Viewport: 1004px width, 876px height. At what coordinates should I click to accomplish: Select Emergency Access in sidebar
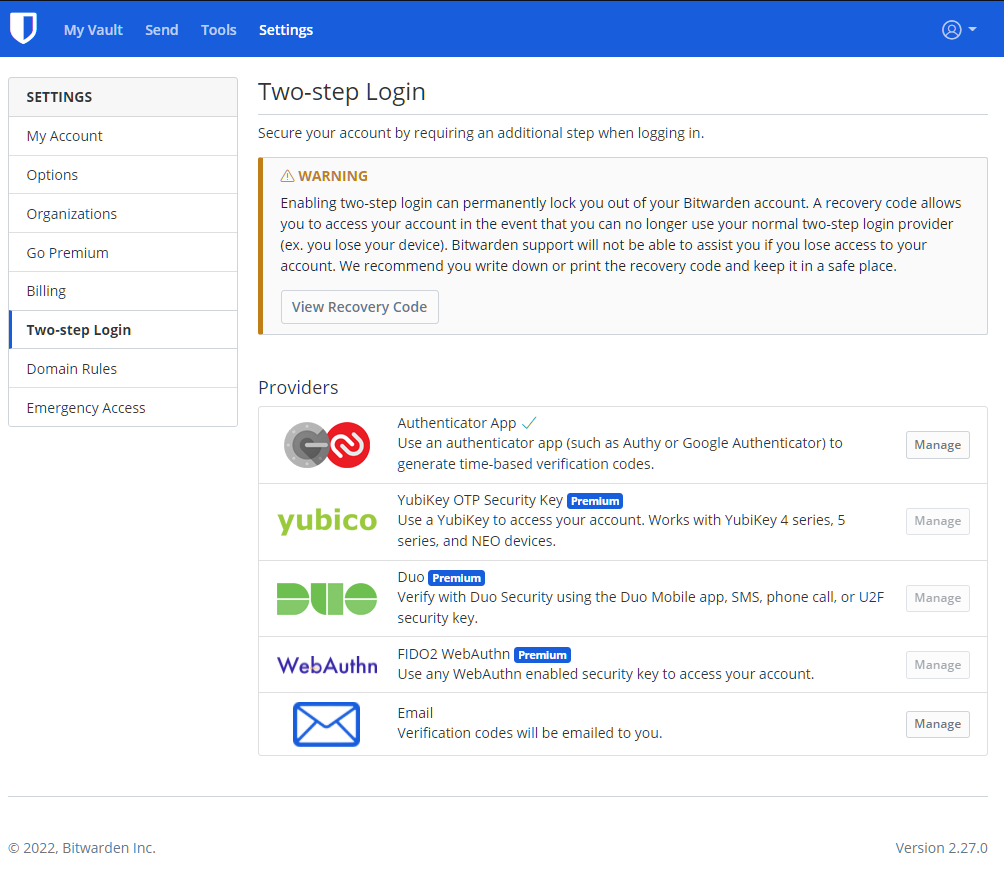click(86, 408)
